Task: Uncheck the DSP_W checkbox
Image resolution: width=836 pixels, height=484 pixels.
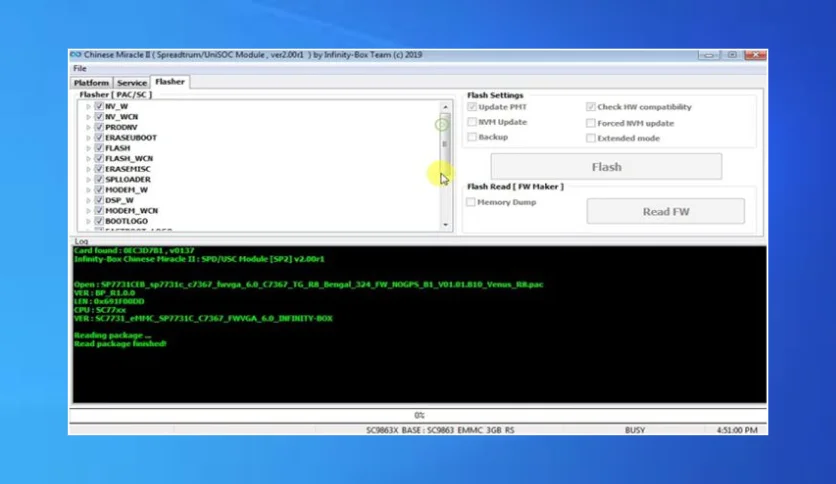Action: 99,200
